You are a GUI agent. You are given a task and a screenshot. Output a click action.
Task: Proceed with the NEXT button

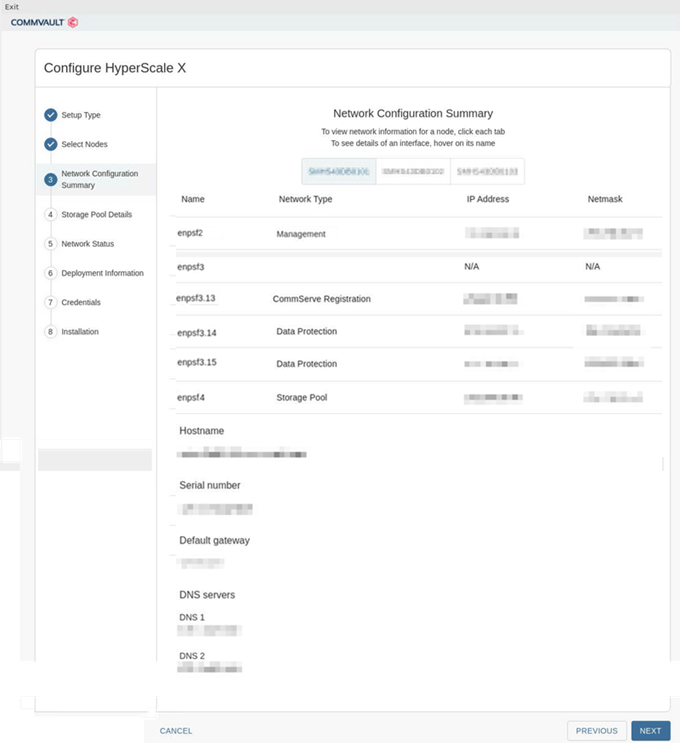coord(650,731)
